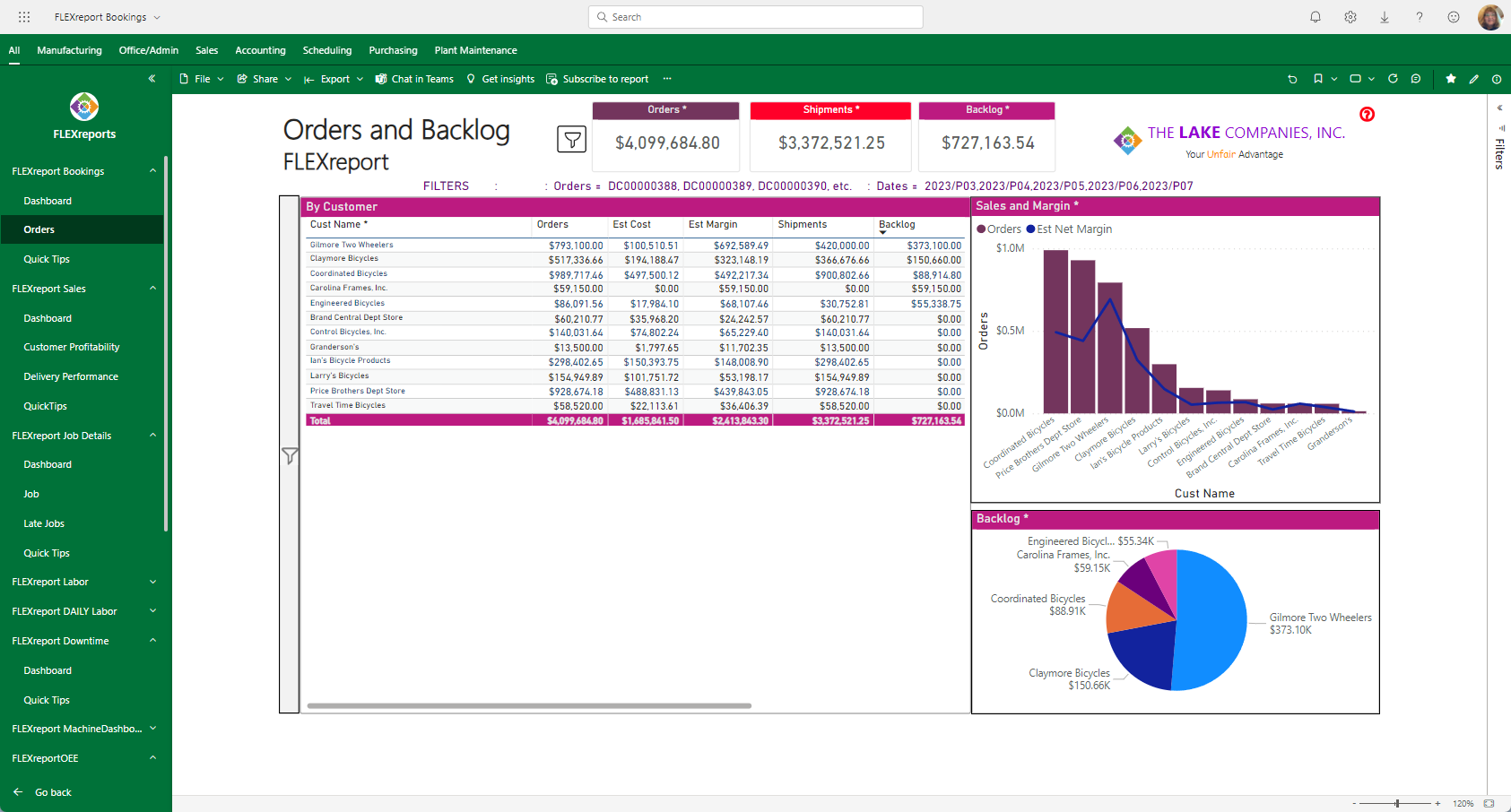Click the Est Net Margin legend item
1511x812 pixels.
coord(1069,229)
